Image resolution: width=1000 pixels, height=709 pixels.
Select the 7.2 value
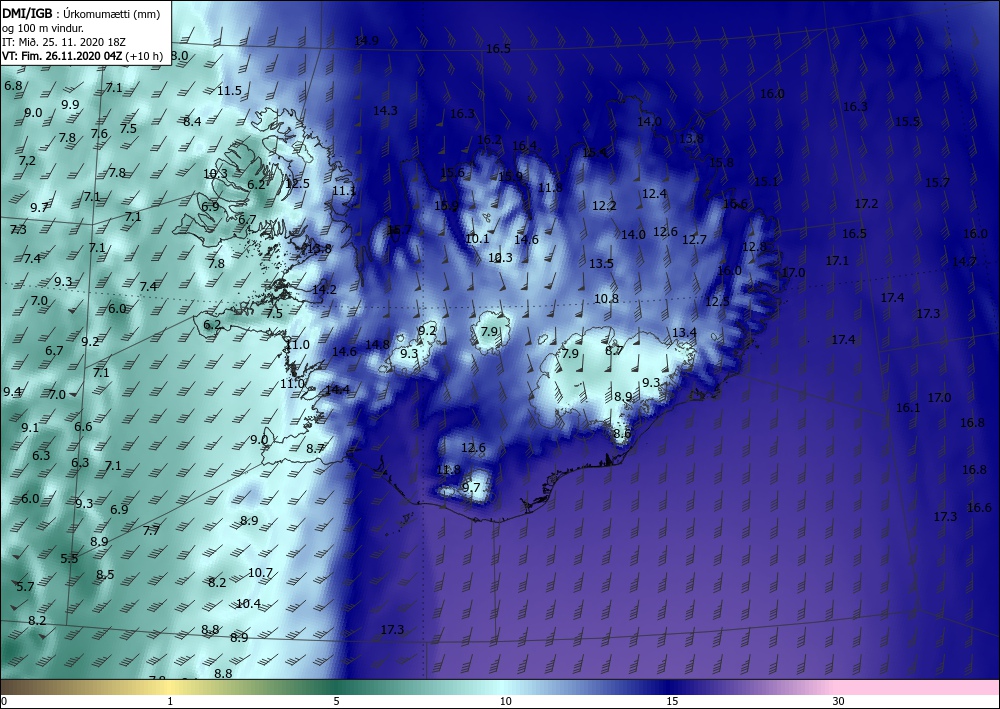click(27, 161)
